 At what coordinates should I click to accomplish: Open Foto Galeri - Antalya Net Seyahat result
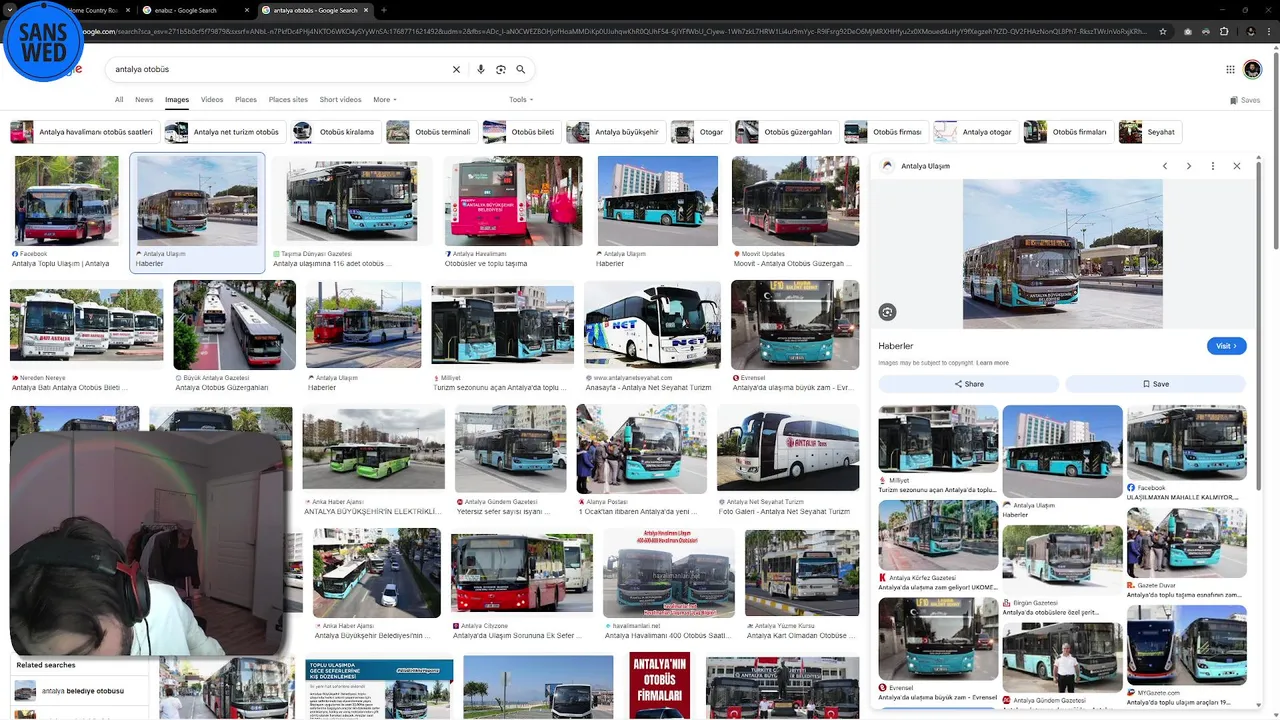coord(784,511)
